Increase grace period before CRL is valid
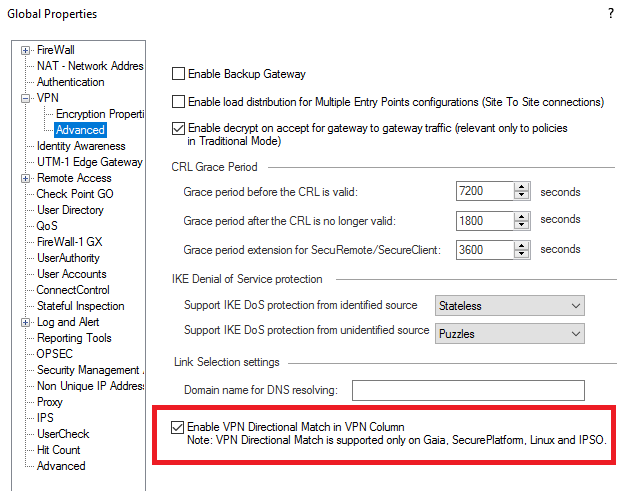 coord(522,187)
